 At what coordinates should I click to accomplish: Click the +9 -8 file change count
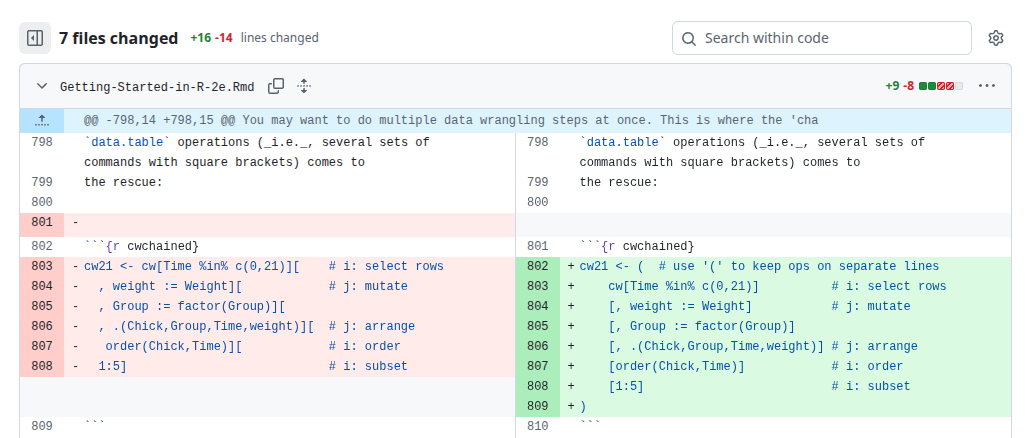(x=899, y=86)
